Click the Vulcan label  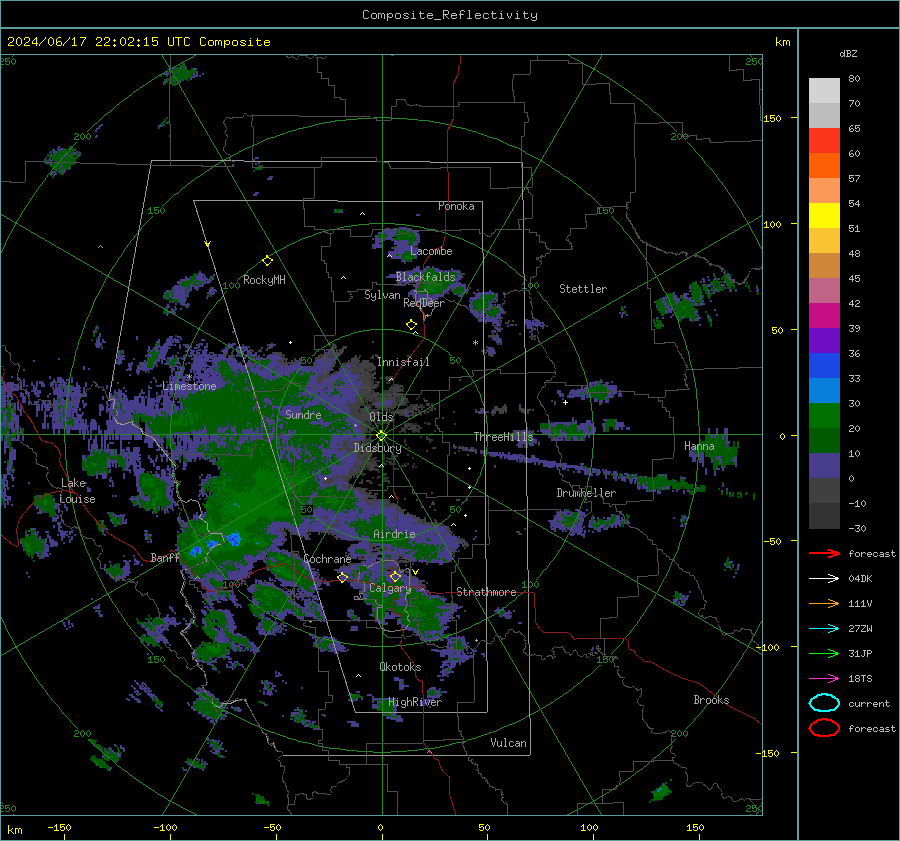[x=509, y=743]
